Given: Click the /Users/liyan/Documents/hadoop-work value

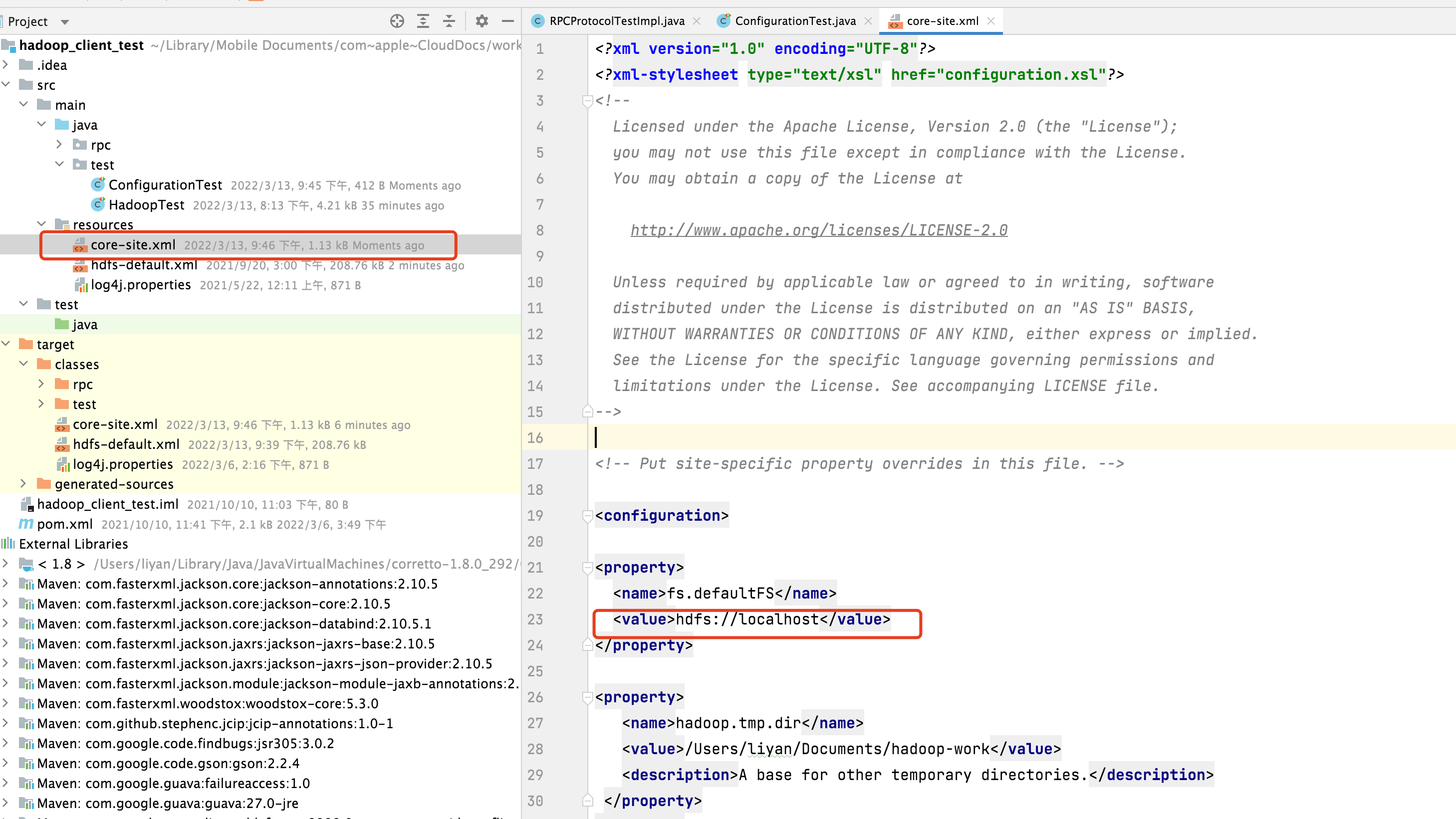Looking at the screenshot, I should coord(837,749).
